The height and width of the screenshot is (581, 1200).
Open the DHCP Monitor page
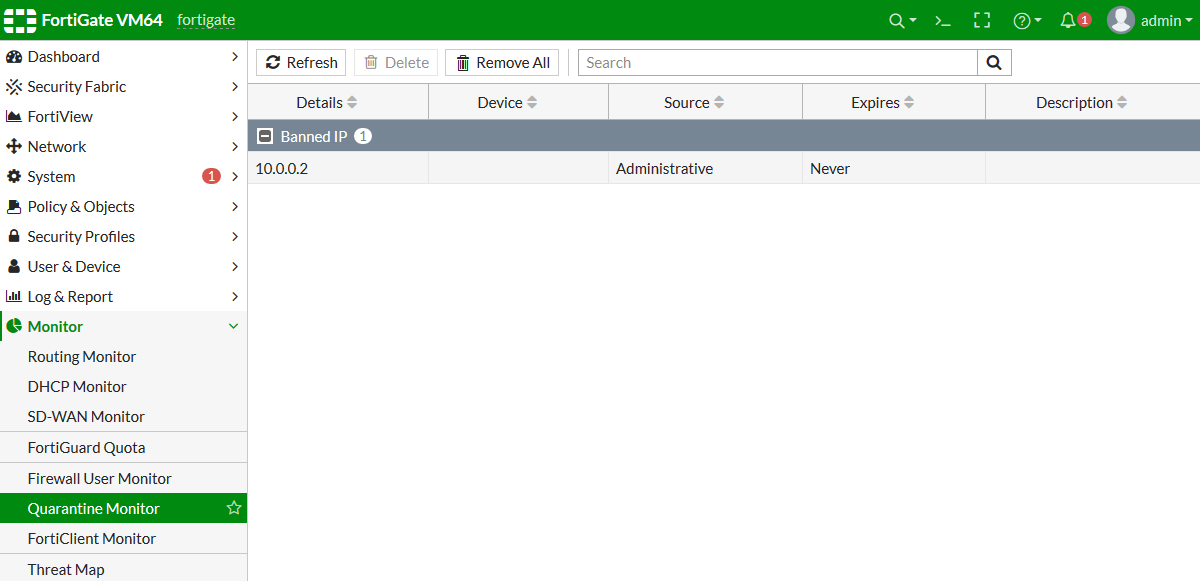pos(77,387)
